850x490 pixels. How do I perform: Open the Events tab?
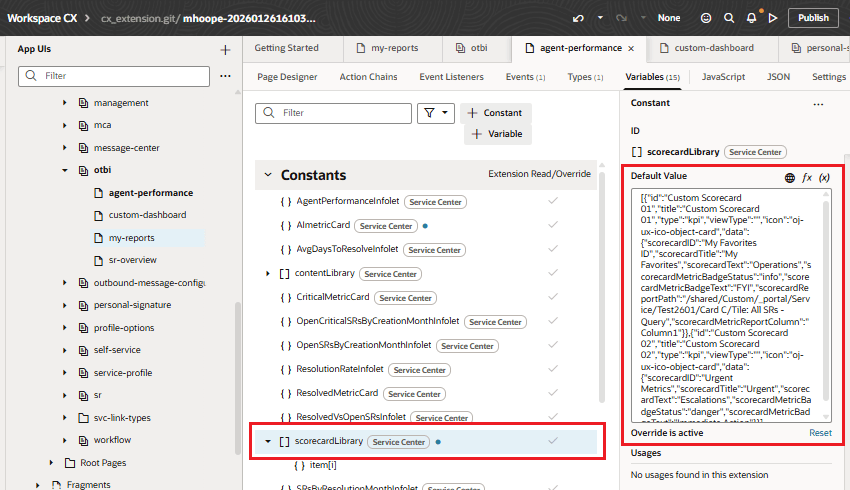[x=525, y=77]
